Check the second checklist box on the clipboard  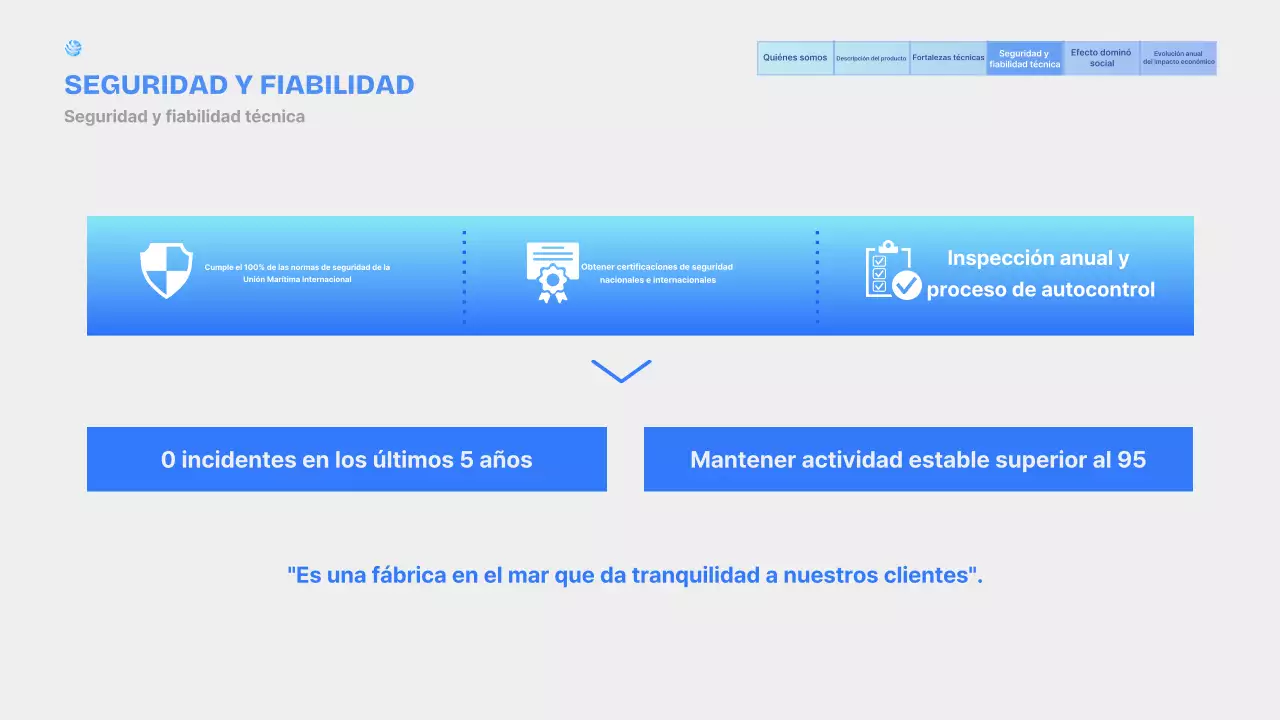coord(879,273)
